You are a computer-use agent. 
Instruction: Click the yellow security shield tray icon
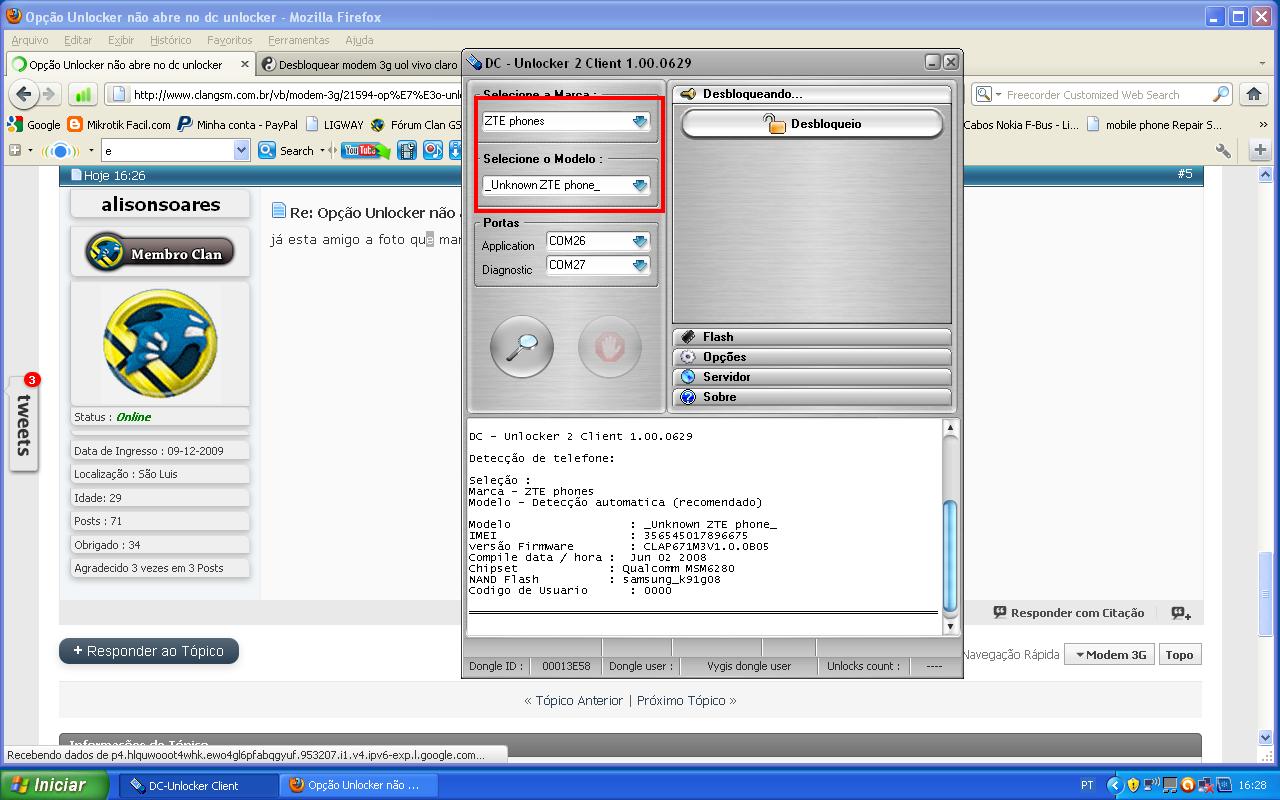pyautogui.click(x=1133, y=785)
